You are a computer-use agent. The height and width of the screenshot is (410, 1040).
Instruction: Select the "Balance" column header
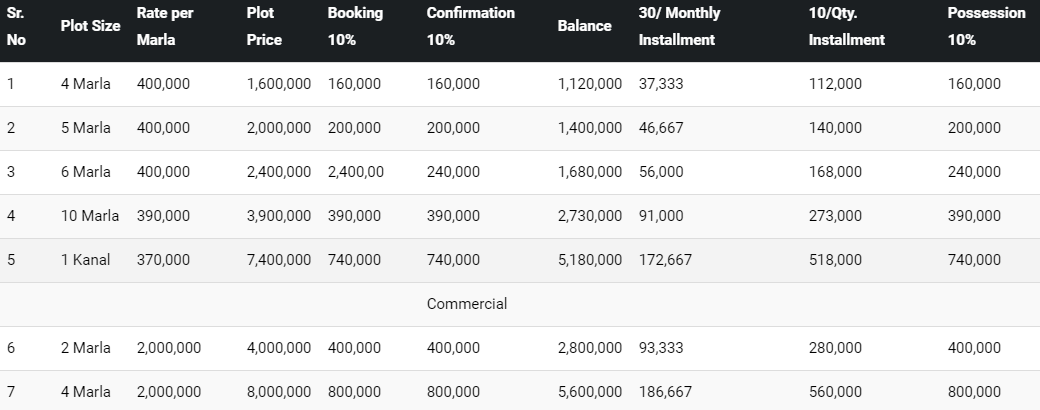point(584,27)
